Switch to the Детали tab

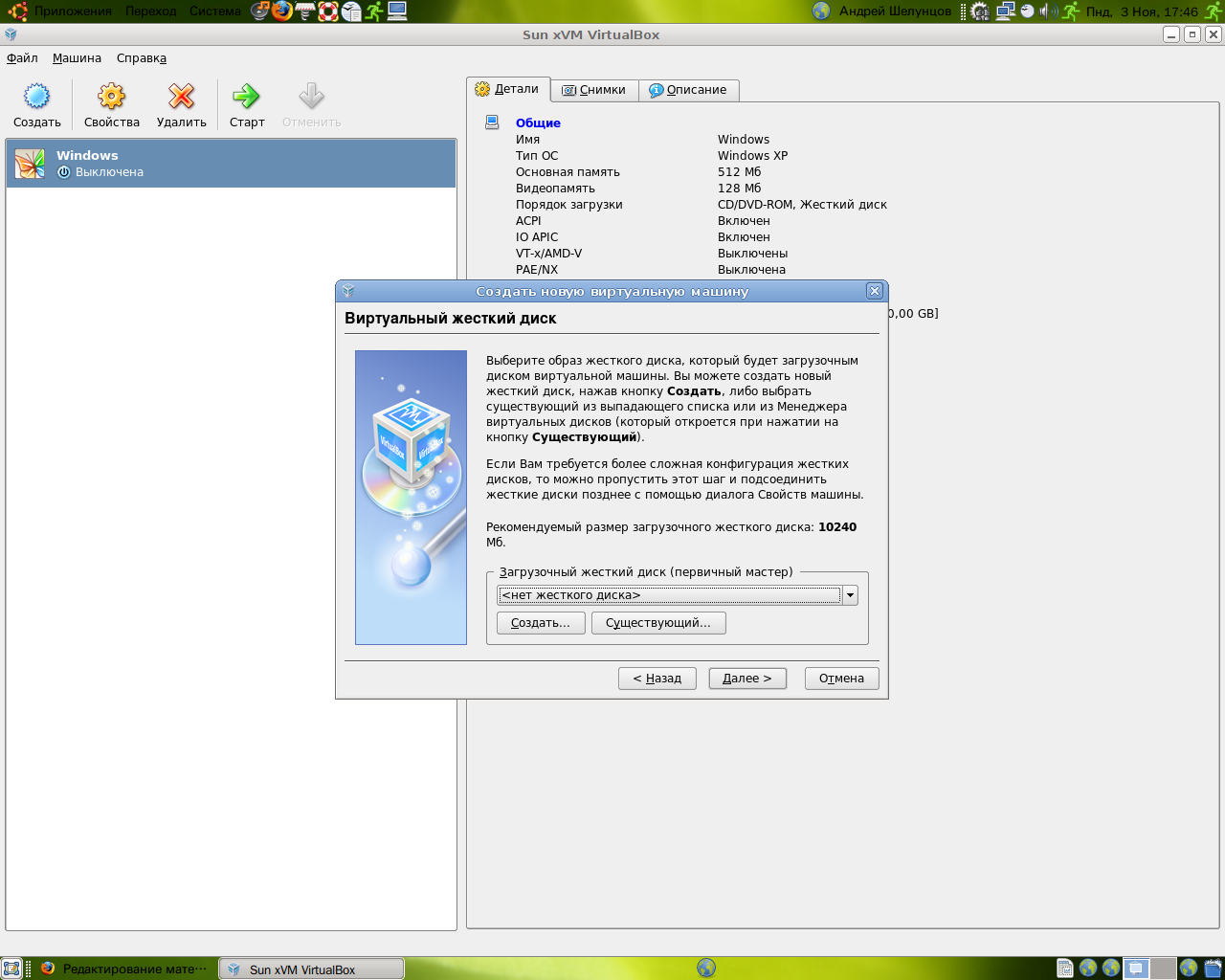pyautogui.click(x=508, y=89)
